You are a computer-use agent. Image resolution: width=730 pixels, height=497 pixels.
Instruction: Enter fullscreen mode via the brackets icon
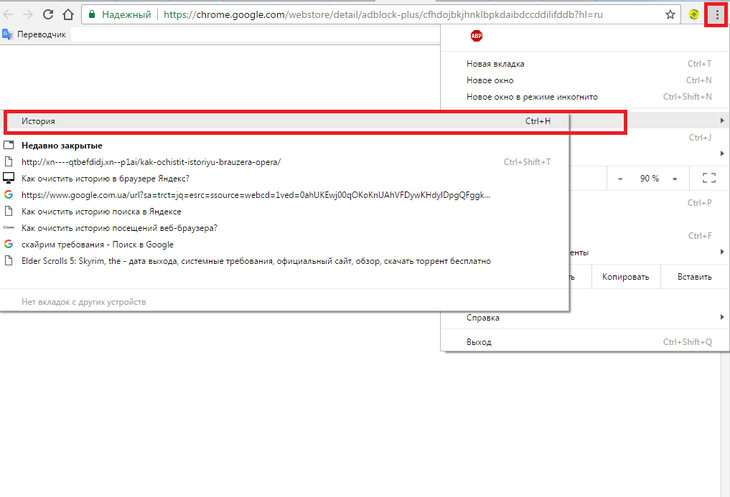coord(710,178)
